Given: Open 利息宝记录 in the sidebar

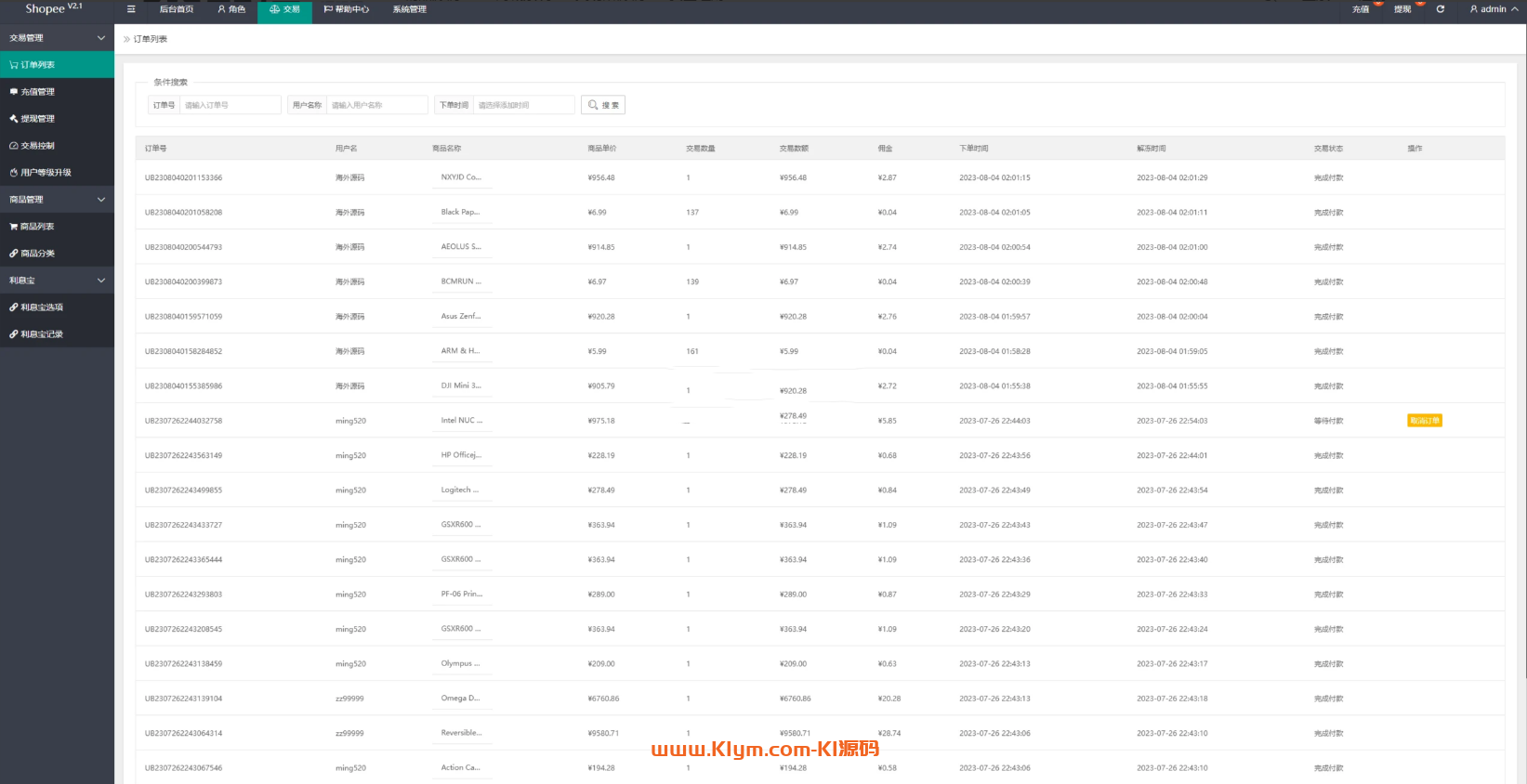Looking at the screenshot, I should pos(42,334).
